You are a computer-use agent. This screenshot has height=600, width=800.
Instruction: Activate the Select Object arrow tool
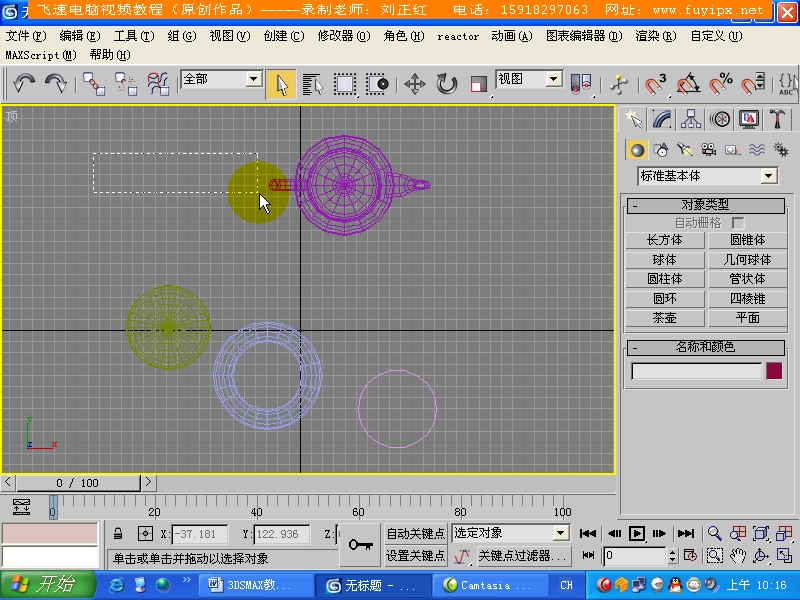pyautogui.click(x=281, y=84)
